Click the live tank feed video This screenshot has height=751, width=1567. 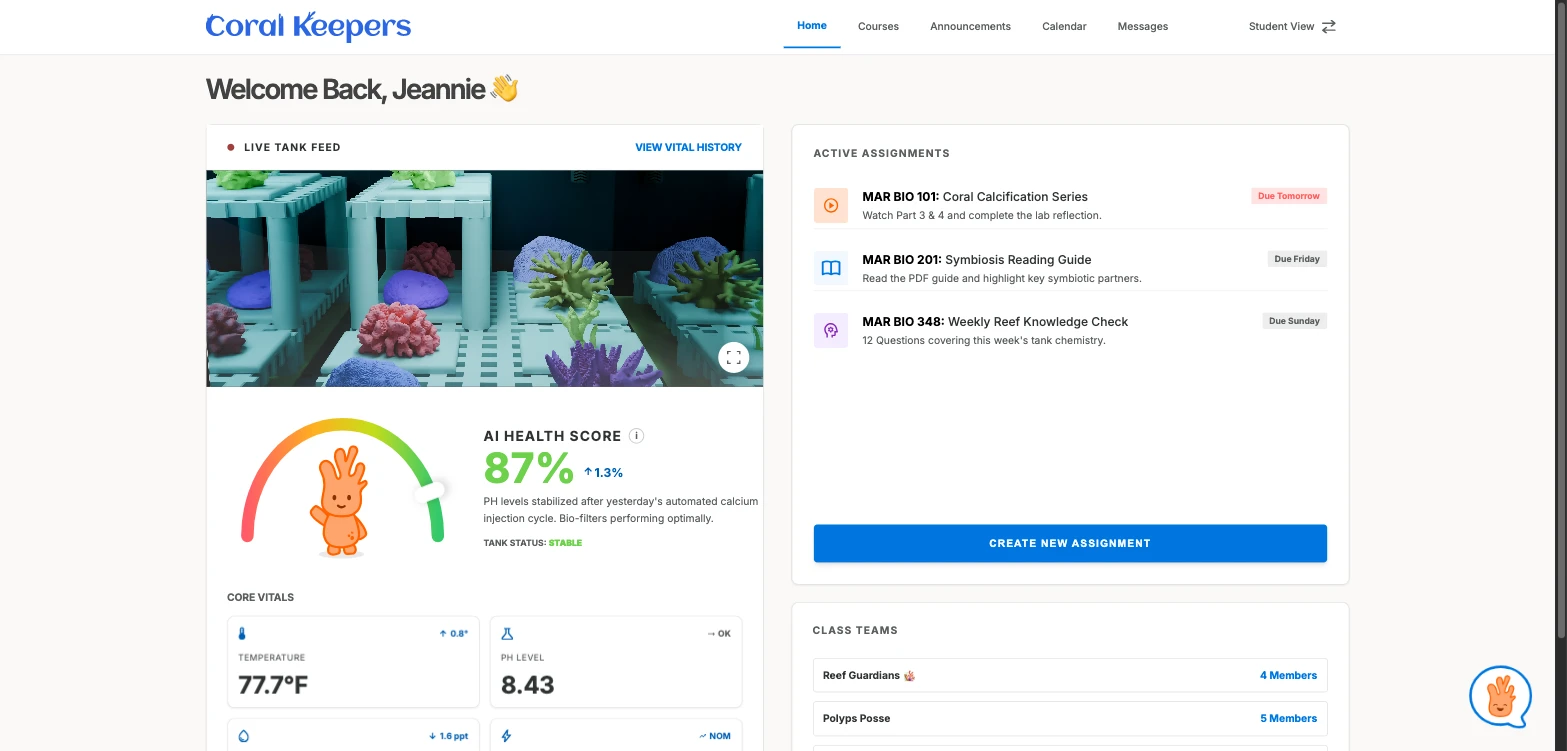click(485, 278)
